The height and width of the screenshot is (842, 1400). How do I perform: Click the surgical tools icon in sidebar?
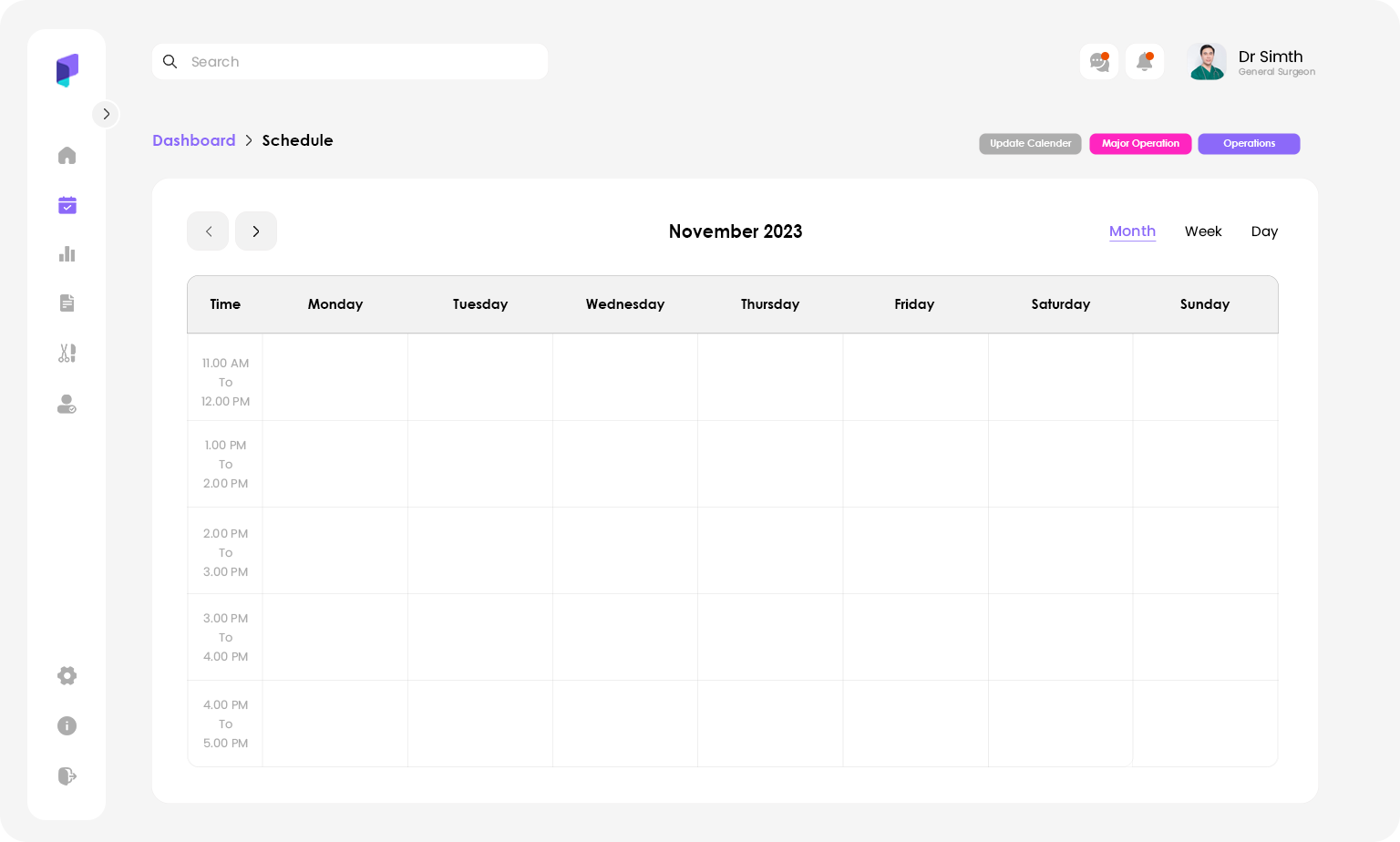coord(67,353)
